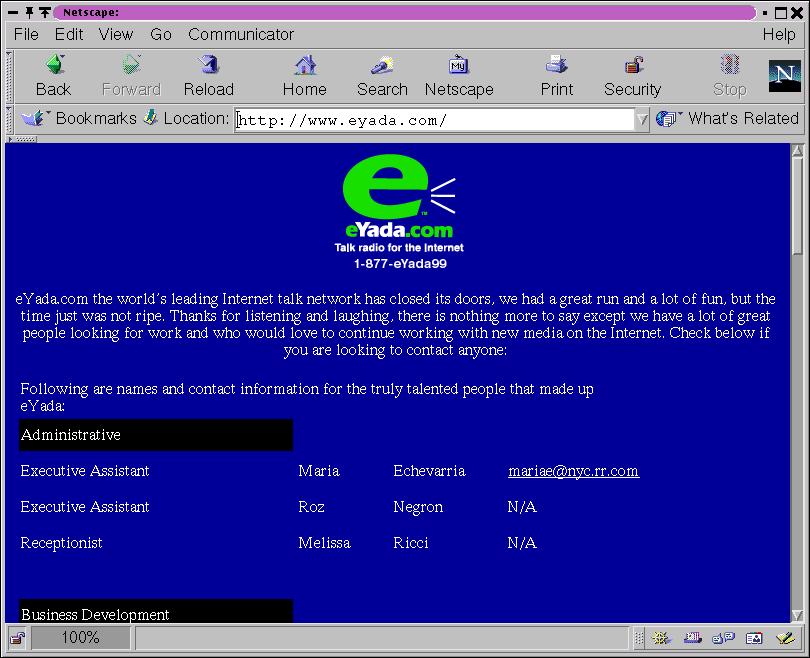
Task: Click the Forward navigation icon
Action: (131, 65)
